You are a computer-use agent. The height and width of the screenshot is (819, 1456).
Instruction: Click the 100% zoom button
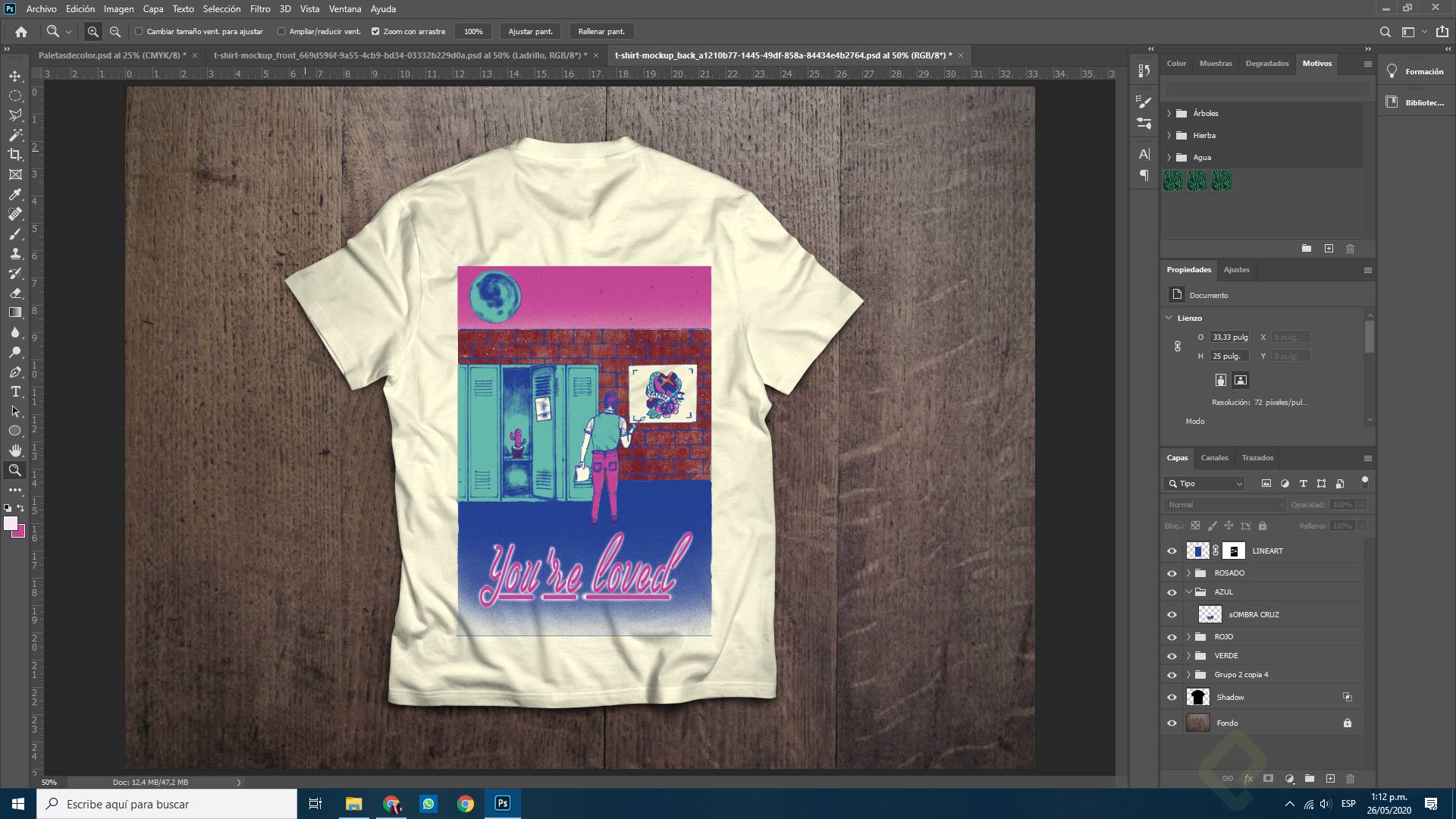[x=473, y=32]
